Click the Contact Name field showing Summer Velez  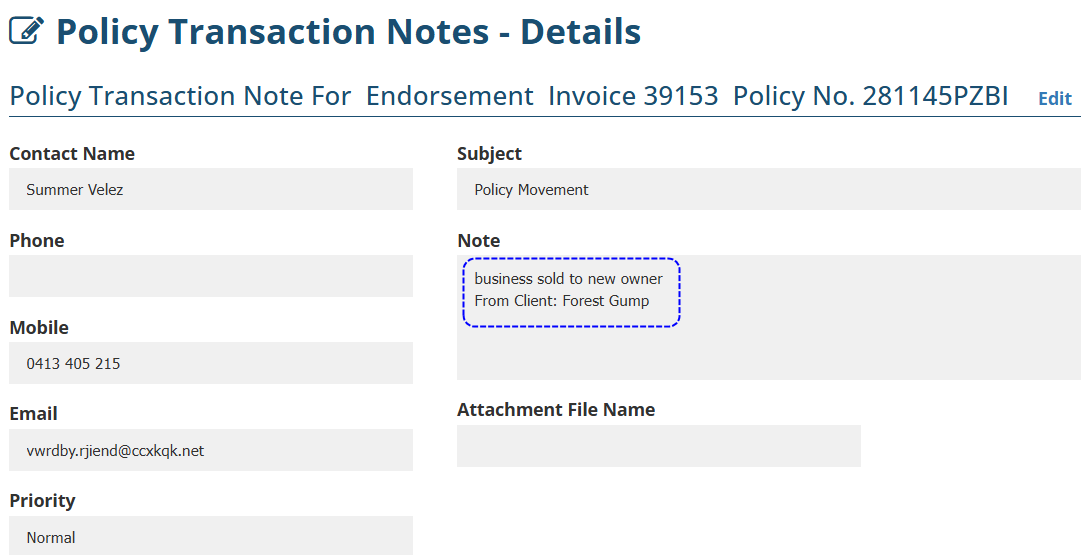coord(210,189)
